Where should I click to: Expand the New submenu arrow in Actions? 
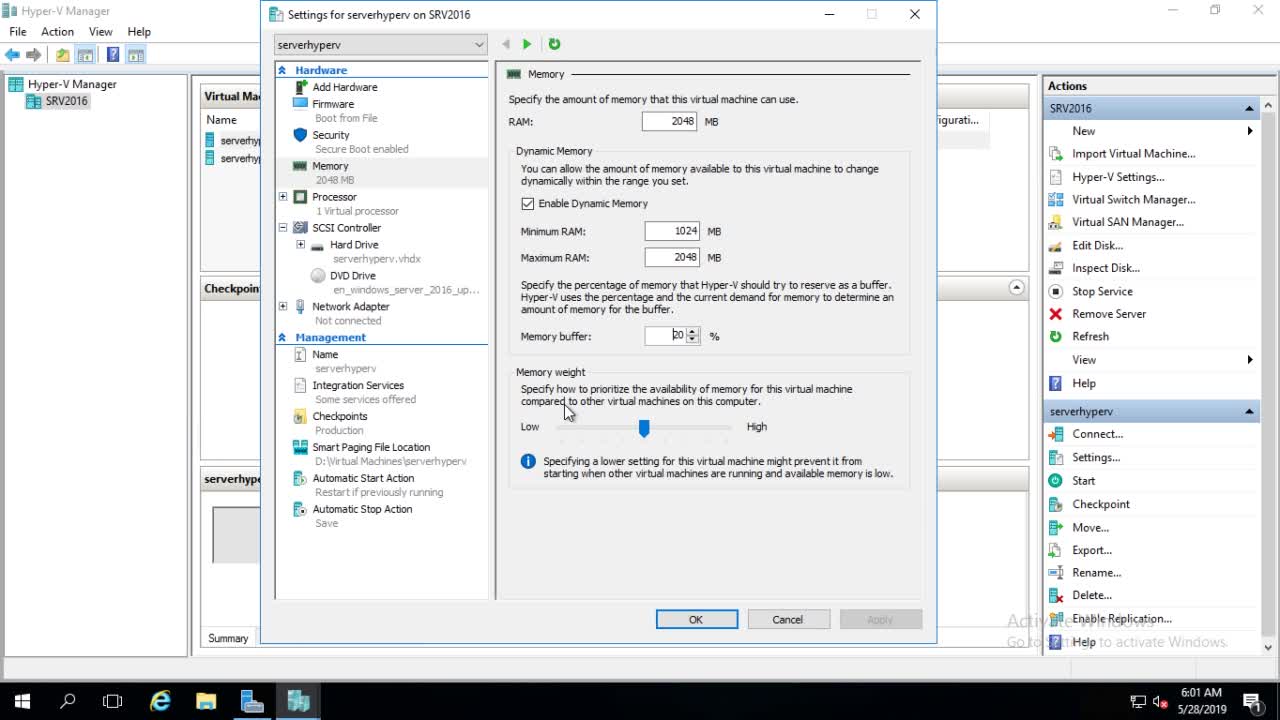(1250, 131)
